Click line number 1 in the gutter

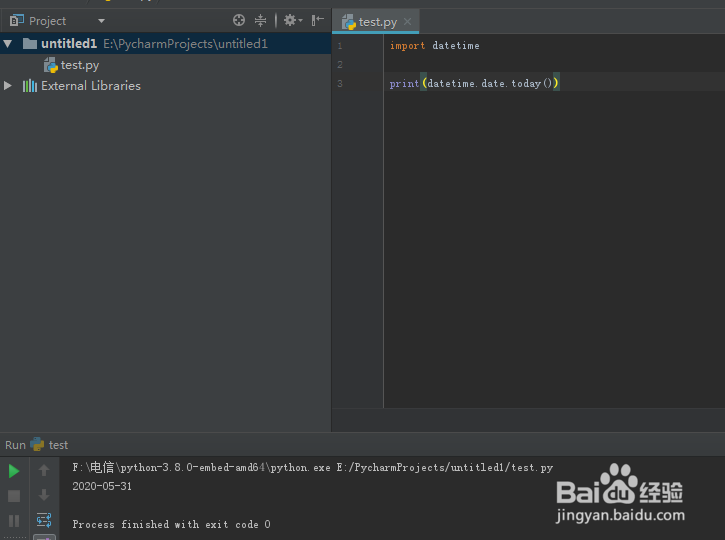point(340,46)
